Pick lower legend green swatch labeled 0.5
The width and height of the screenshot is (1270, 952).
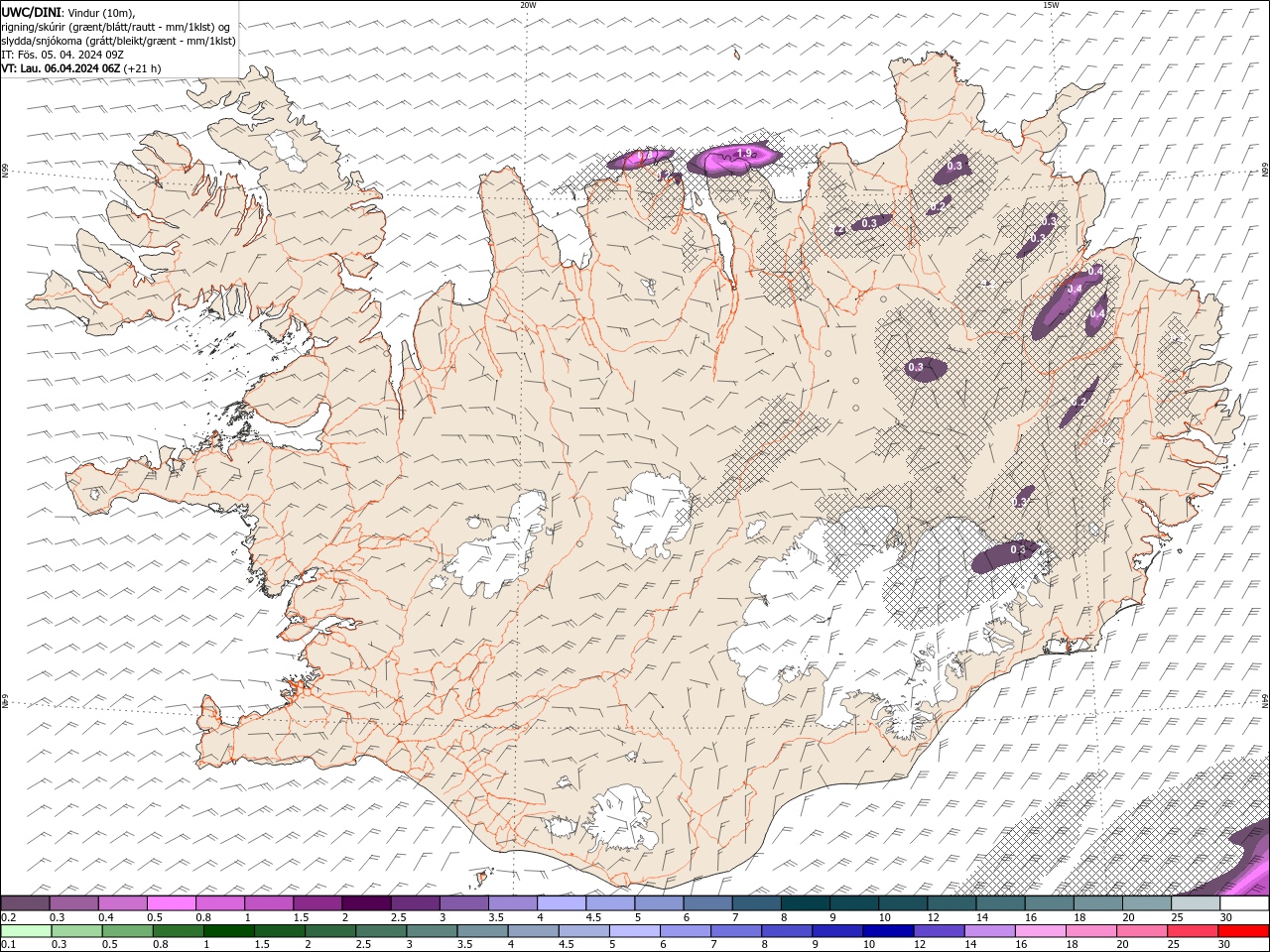[128, 931]
